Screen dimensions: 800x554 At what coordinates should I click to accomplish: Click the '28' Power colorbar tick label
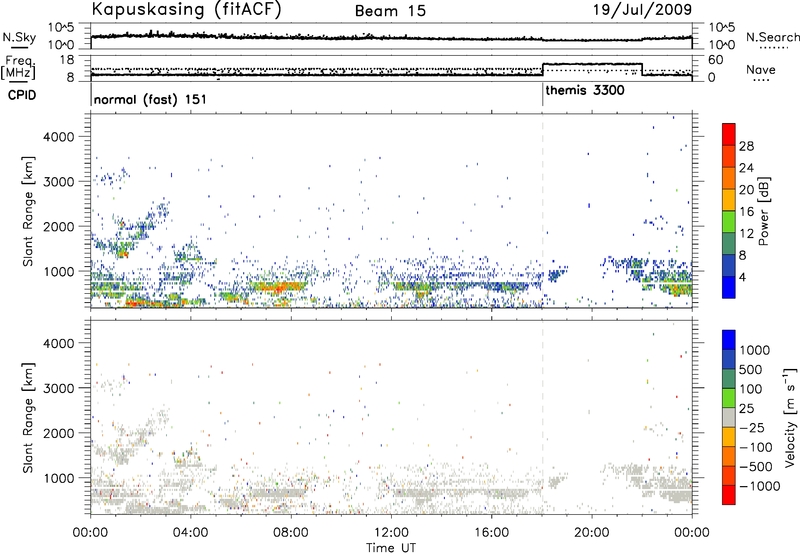tap(746, 146)
